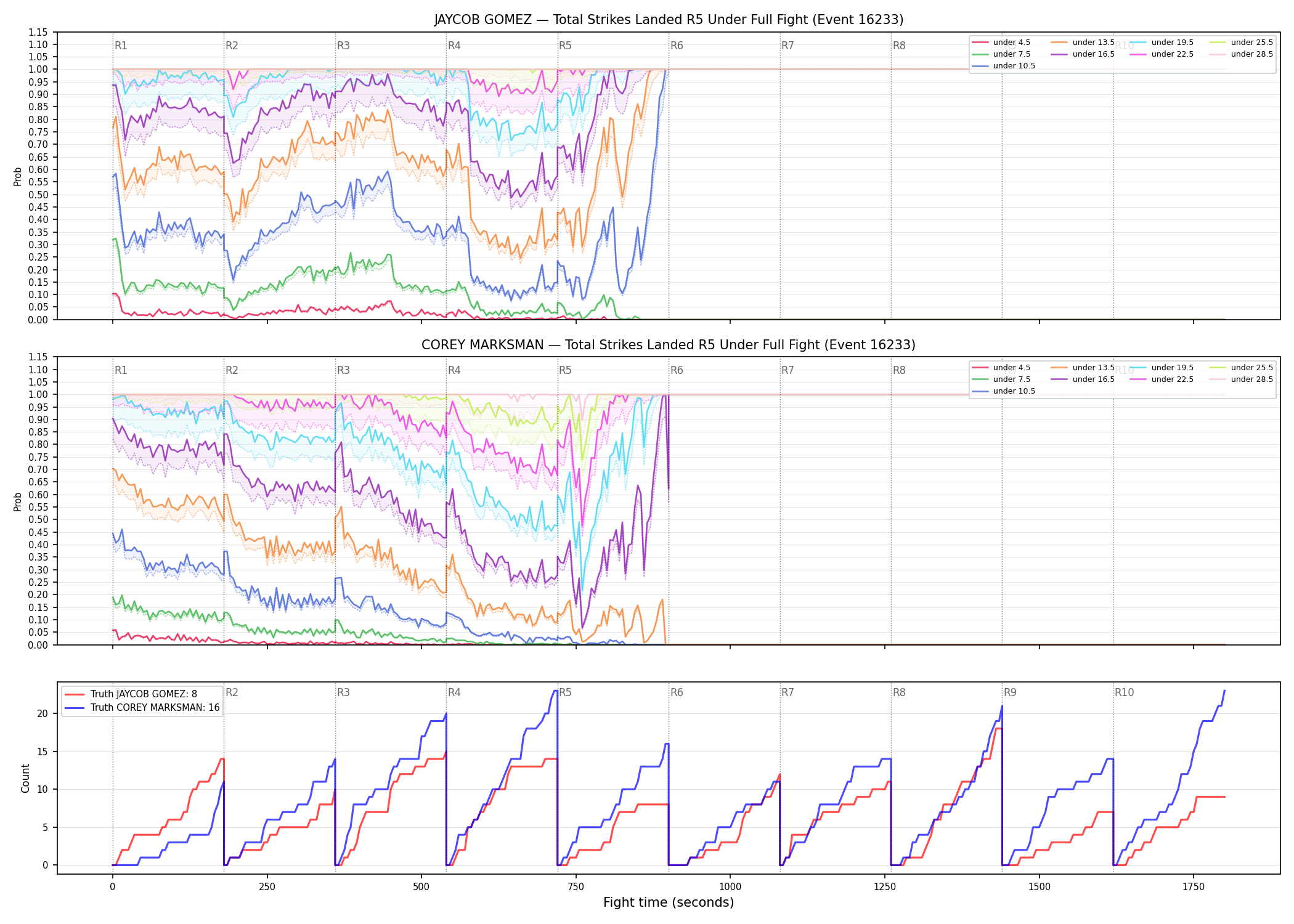Viewport: 1294px width, 924px height.
Task: Click 'under 13.5' label in Marksman chart legend
Action: (1093, 368)
